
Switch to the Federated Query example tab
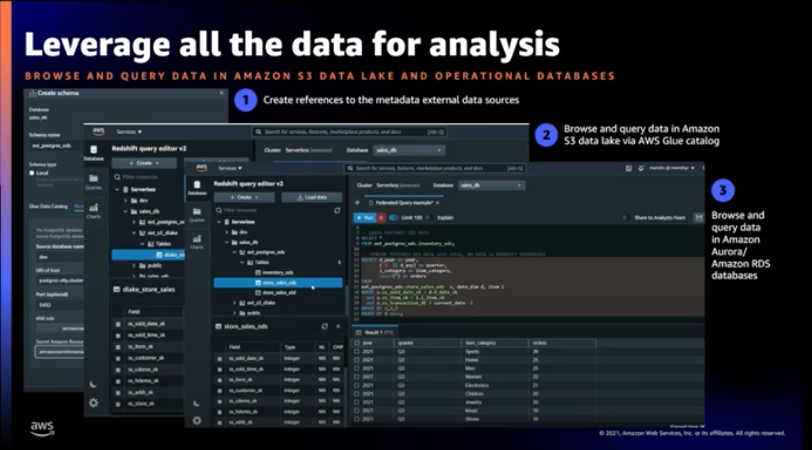click(x=403, y=202)
